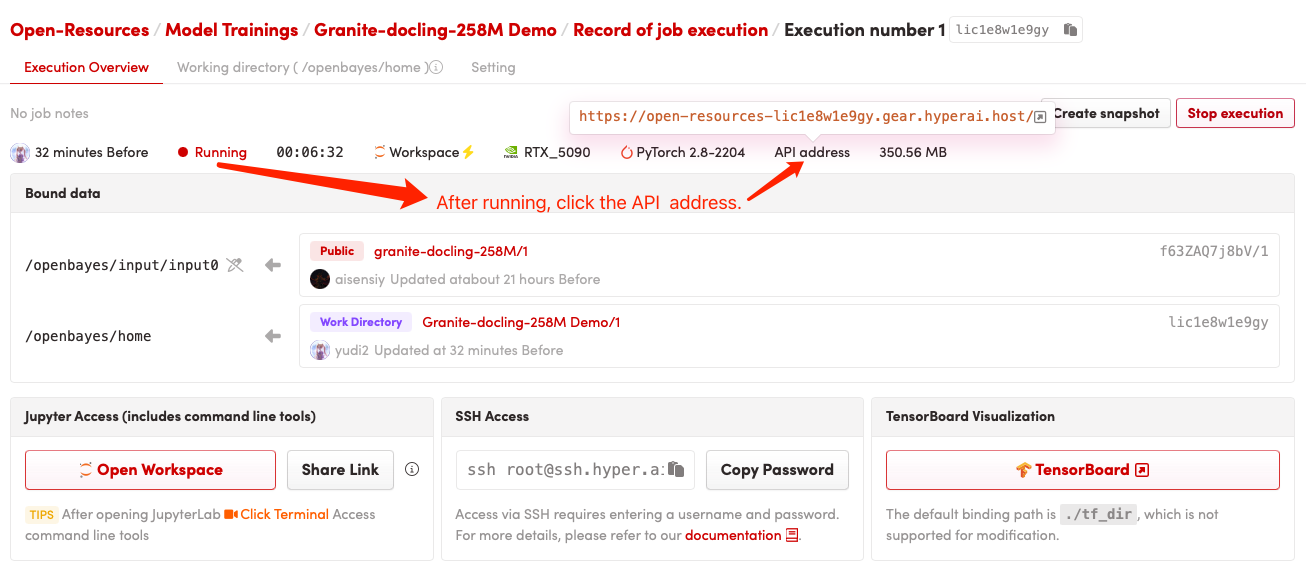Click the Open Workspace button
The height and width of the screenshot is (568, 1306).
point(150,470)
